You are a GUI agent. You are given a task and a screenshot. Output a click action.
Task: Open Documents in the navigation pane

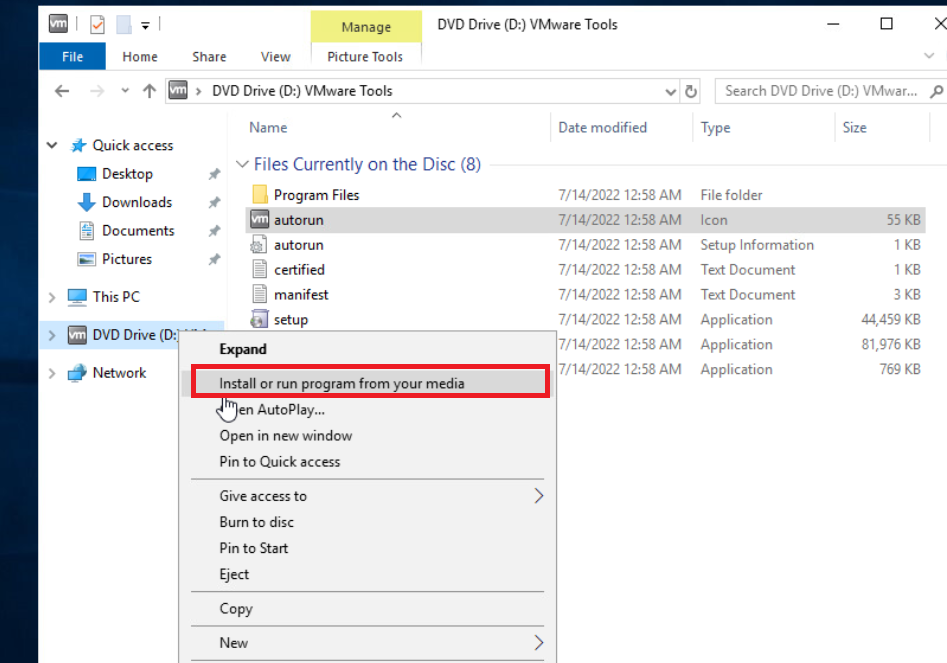138,231
